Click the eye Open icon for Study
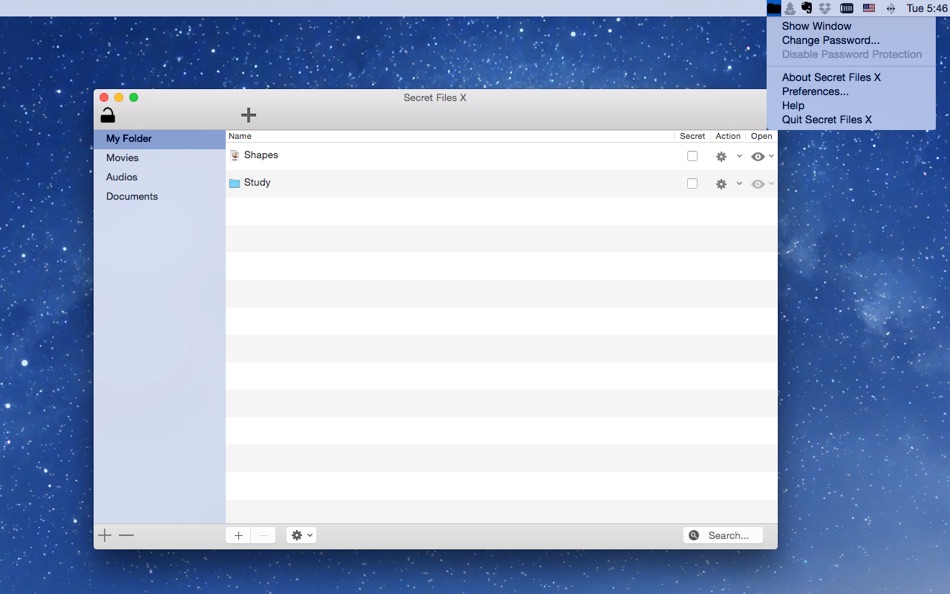Viewport: 950px width, 594px height. click(757, 184)
